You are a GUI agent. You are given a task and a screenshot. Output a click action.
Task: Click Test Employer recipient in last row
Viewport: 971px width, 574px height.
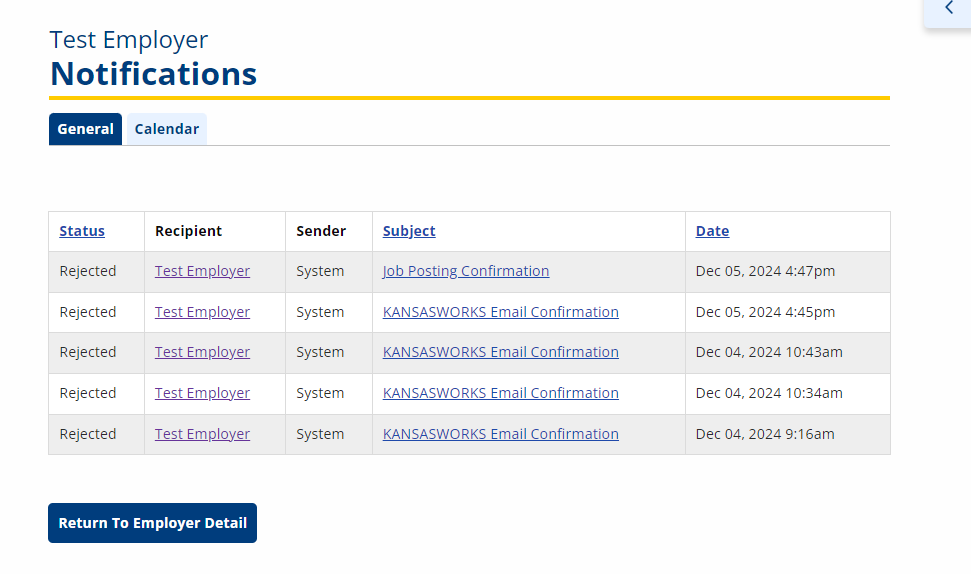tap(202, 434)
